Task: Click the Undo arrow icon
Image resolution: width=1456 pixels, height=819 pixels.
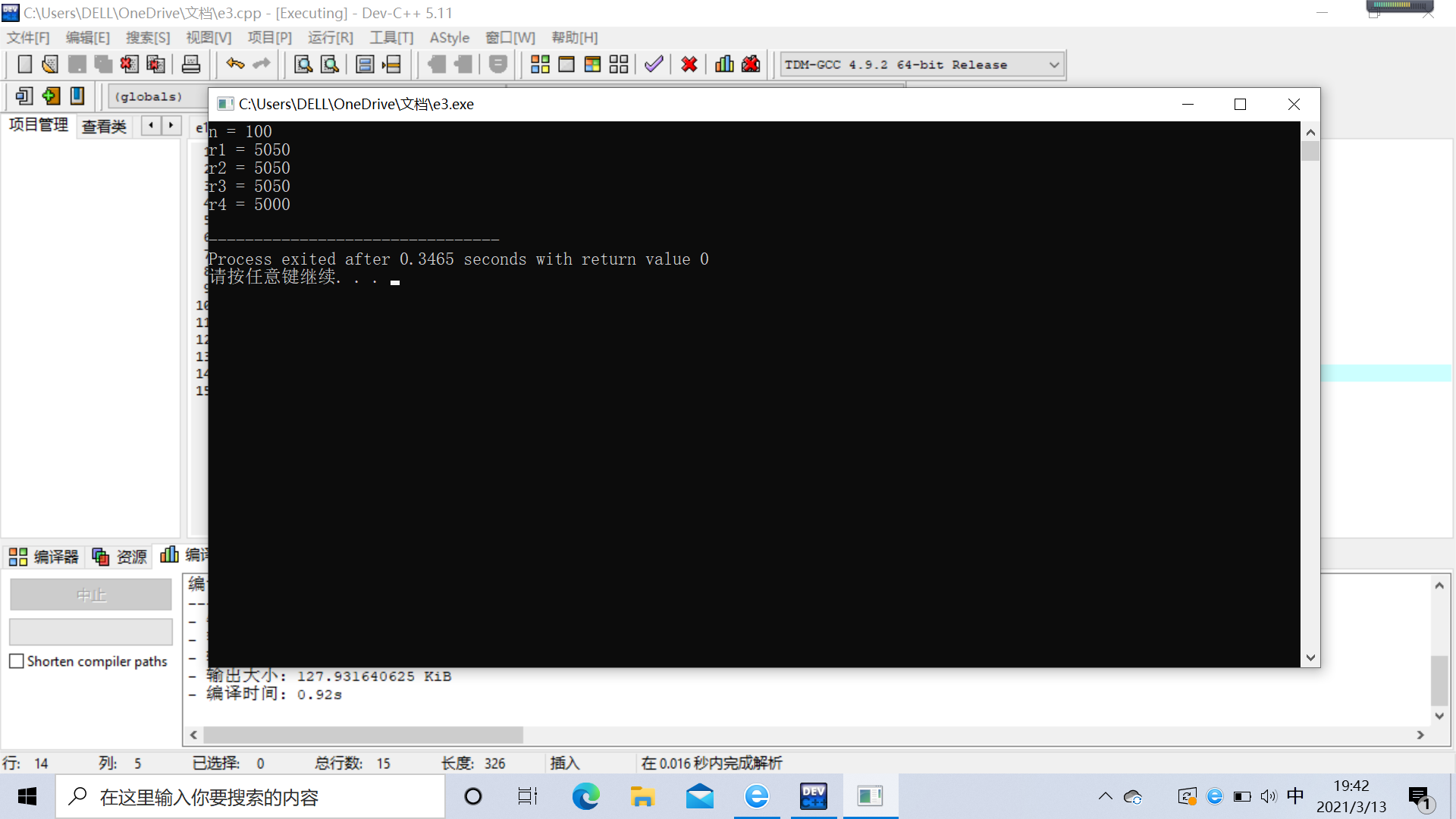Action: click(x=235, y=64)
